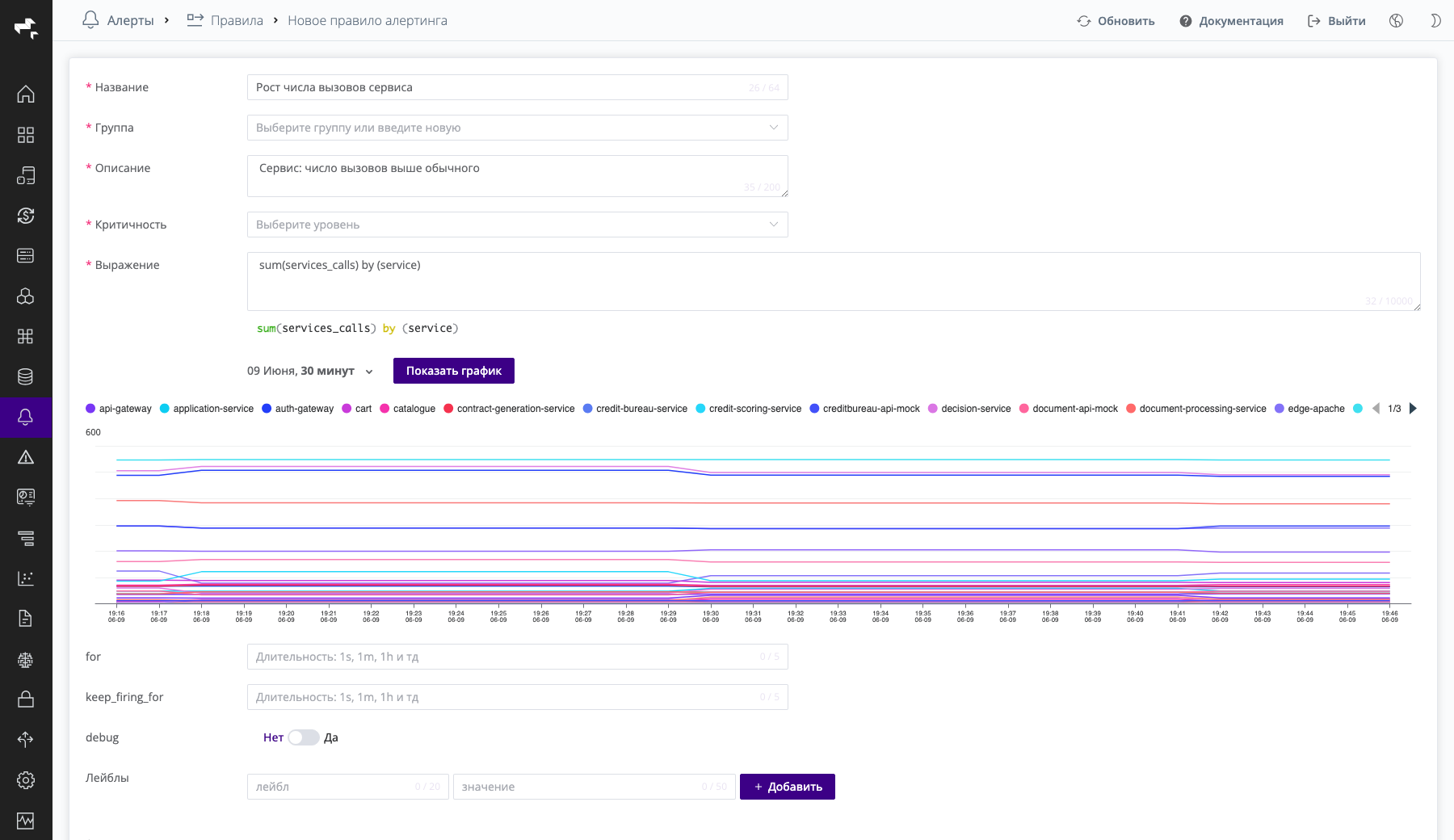This screenshot has width=1454, height=840.
Task: Expand the 30 минут time range selector
Action: pyautogui.click(x=310, y=371)
